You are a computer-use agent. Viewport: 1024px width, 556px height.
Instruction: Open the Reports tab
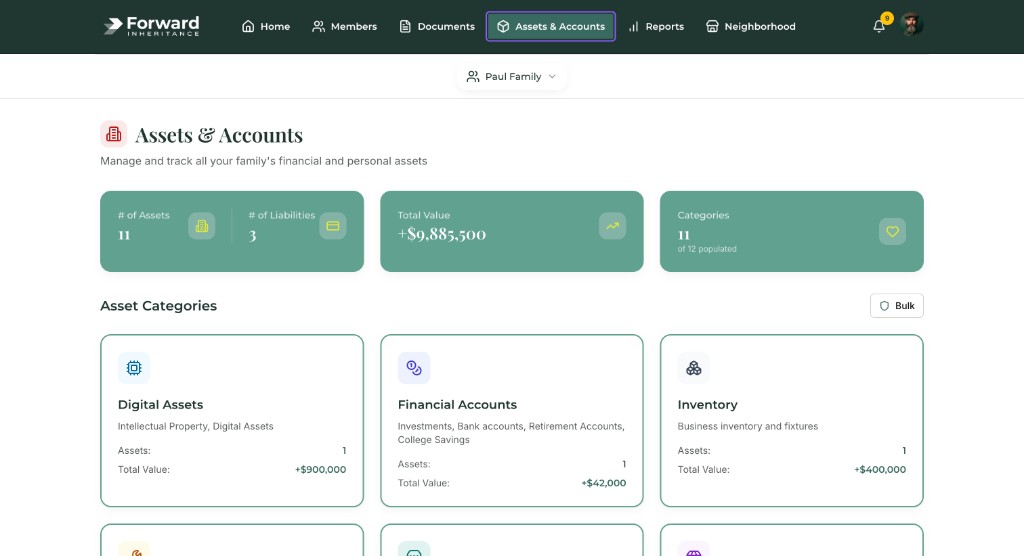656,26
